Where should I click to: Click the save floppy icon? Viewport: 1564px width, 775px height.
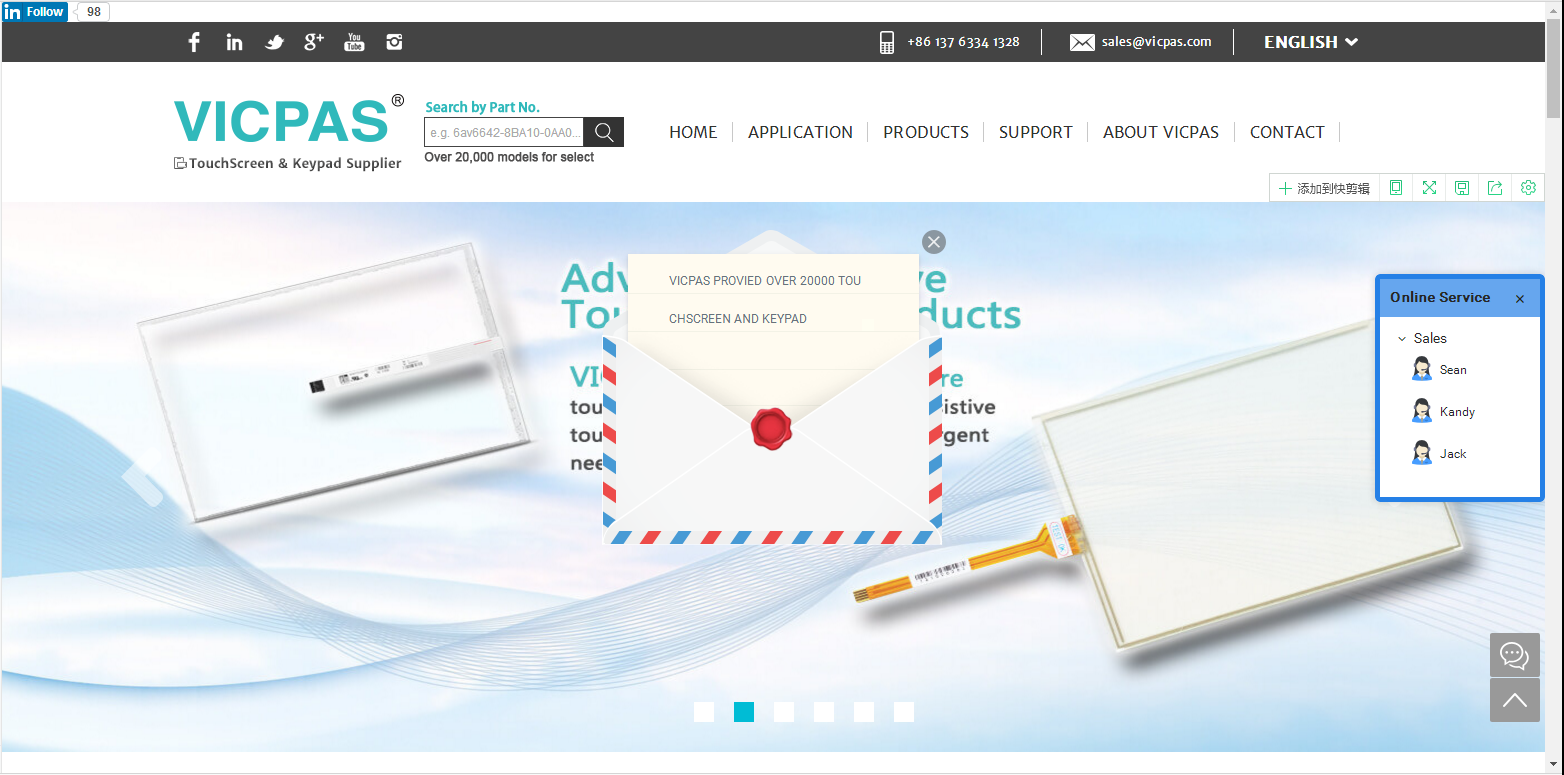pyautogui.click(x=1462, y=188)
